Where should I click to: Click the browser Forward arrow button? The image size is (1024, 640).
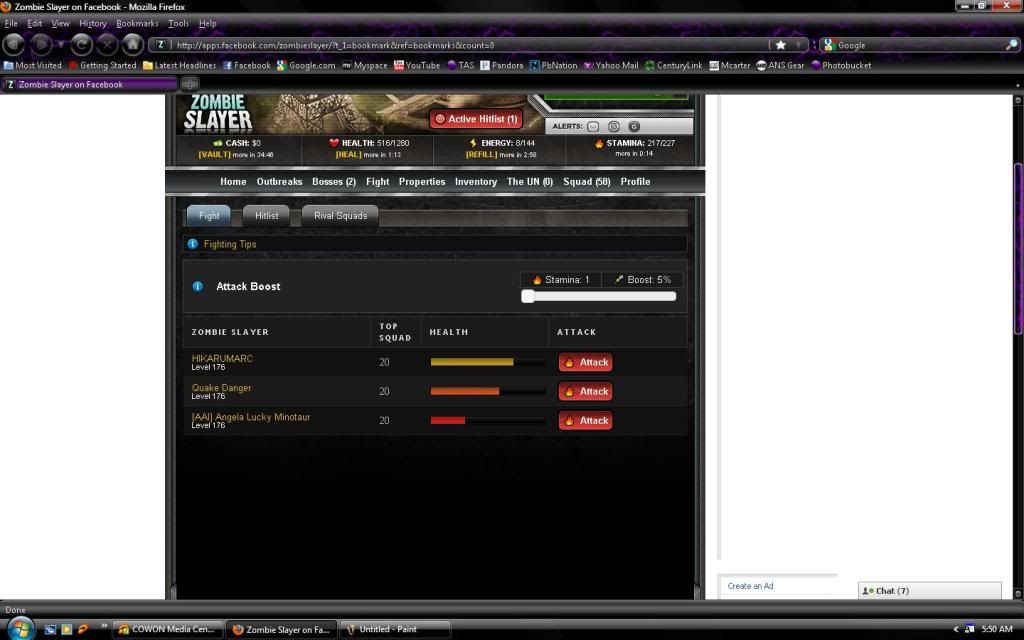pos(42,44)
